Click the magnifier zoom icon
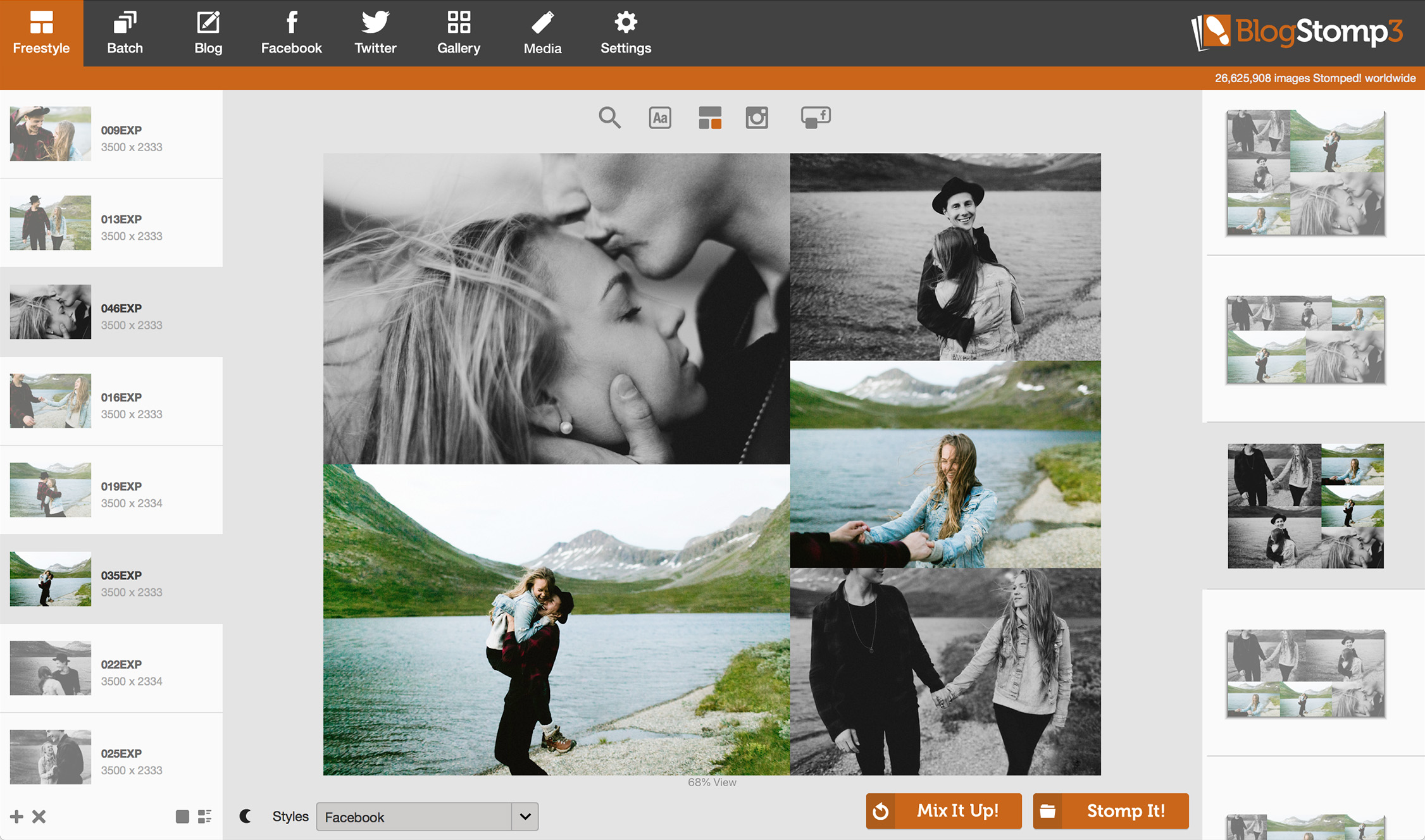Viewport: 1425px width, 840px height. pos(609,118)
